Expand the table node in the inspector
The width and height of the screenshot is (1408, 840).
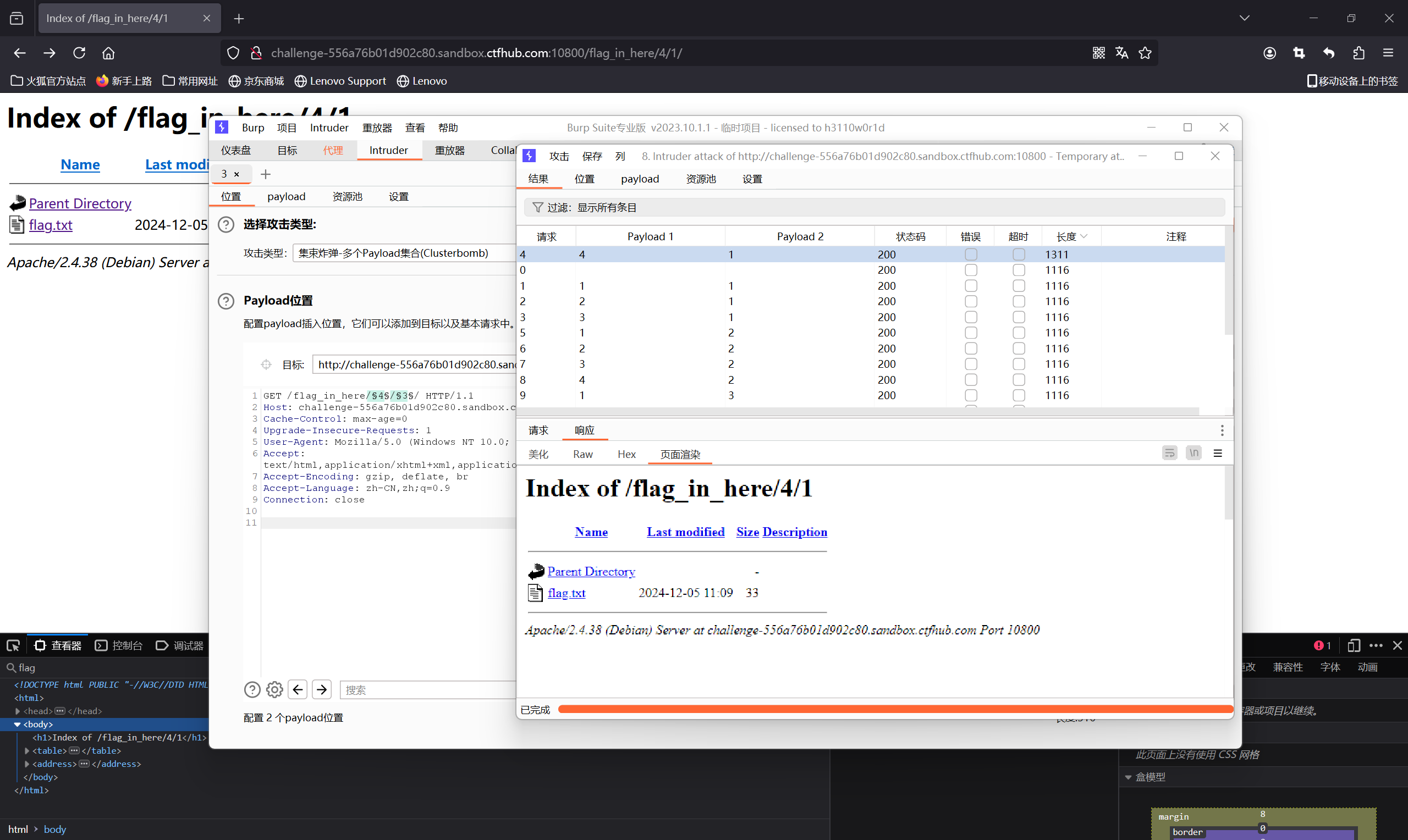click(27, 750)
